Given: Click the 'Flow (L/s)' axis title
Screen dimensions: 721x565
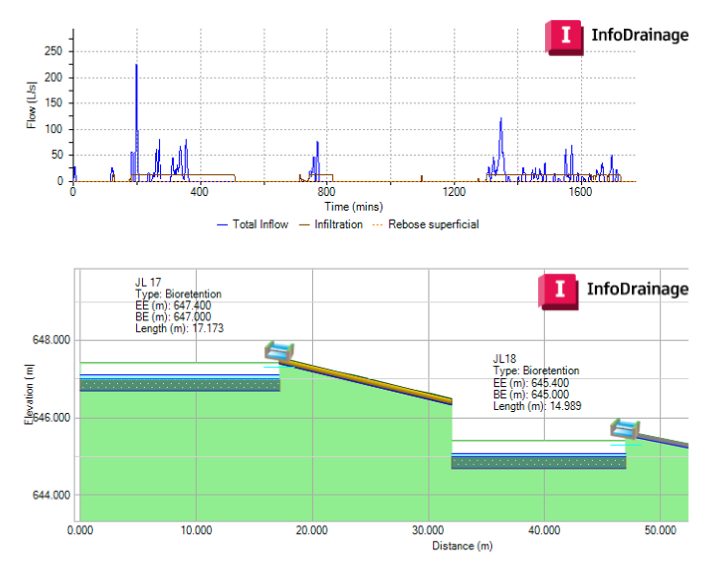Looking at the screenshot, I should [x=31, y=105].
